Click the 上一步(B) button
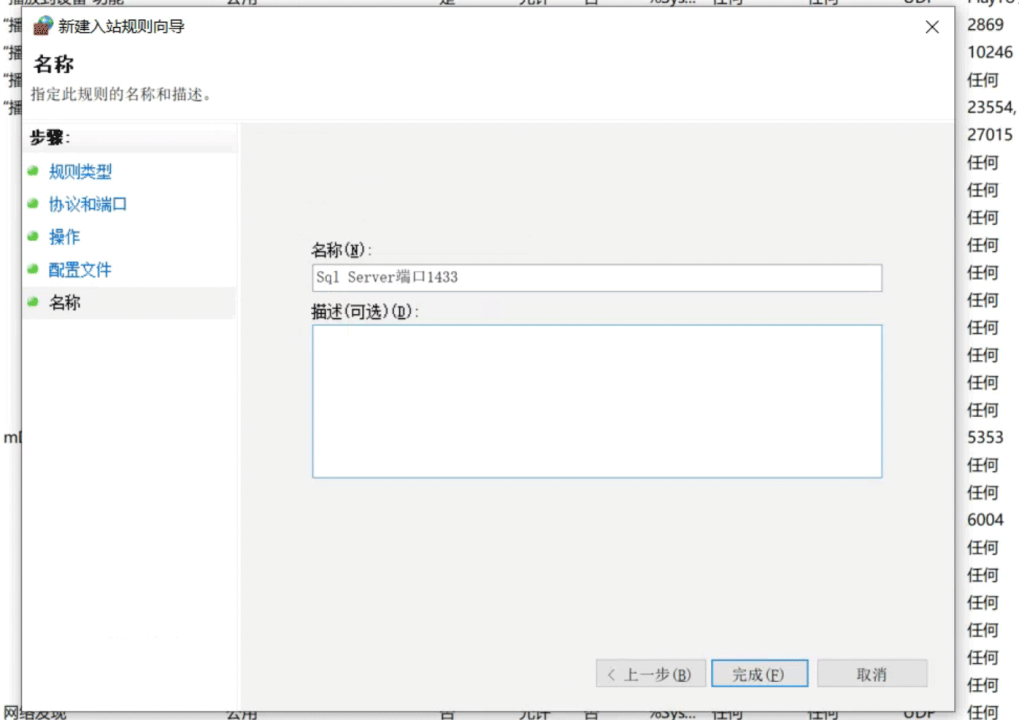The width and height of the screenshot is (1019, 720). pyautogui.click(x=651, y=674)
